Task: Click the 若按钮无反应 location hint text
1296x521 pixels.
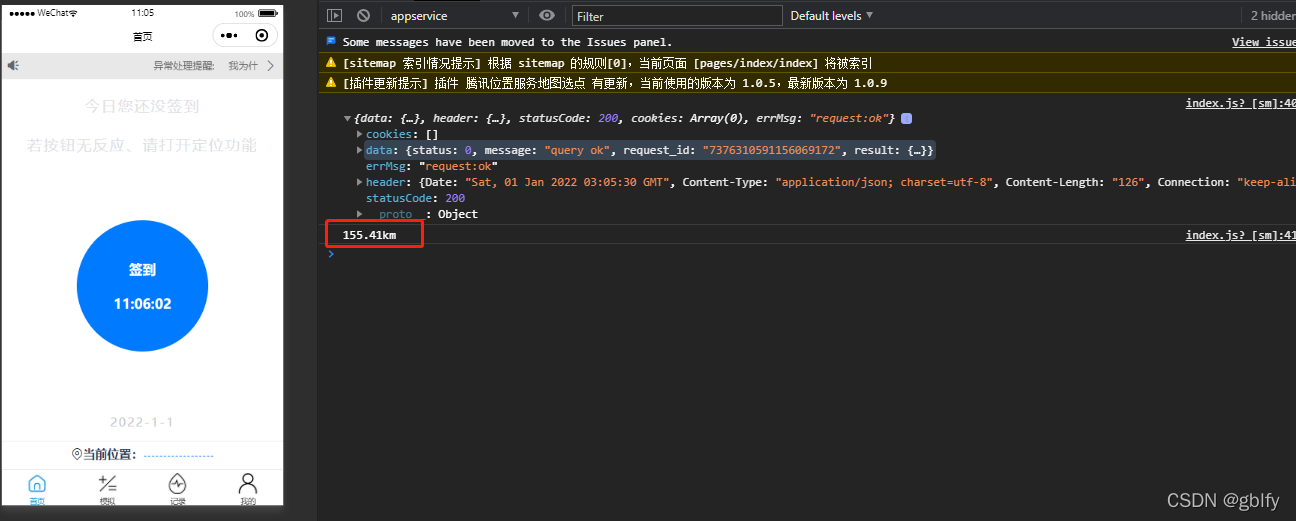Action: pos(142,146)
